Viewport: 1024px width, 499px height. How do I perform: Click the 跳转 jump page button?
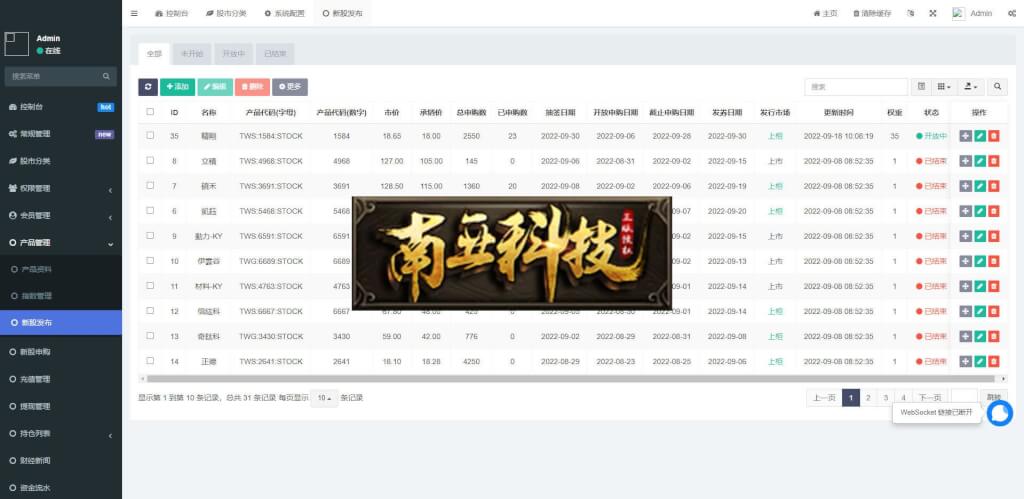pyautogui.click(x=993, y=398)
